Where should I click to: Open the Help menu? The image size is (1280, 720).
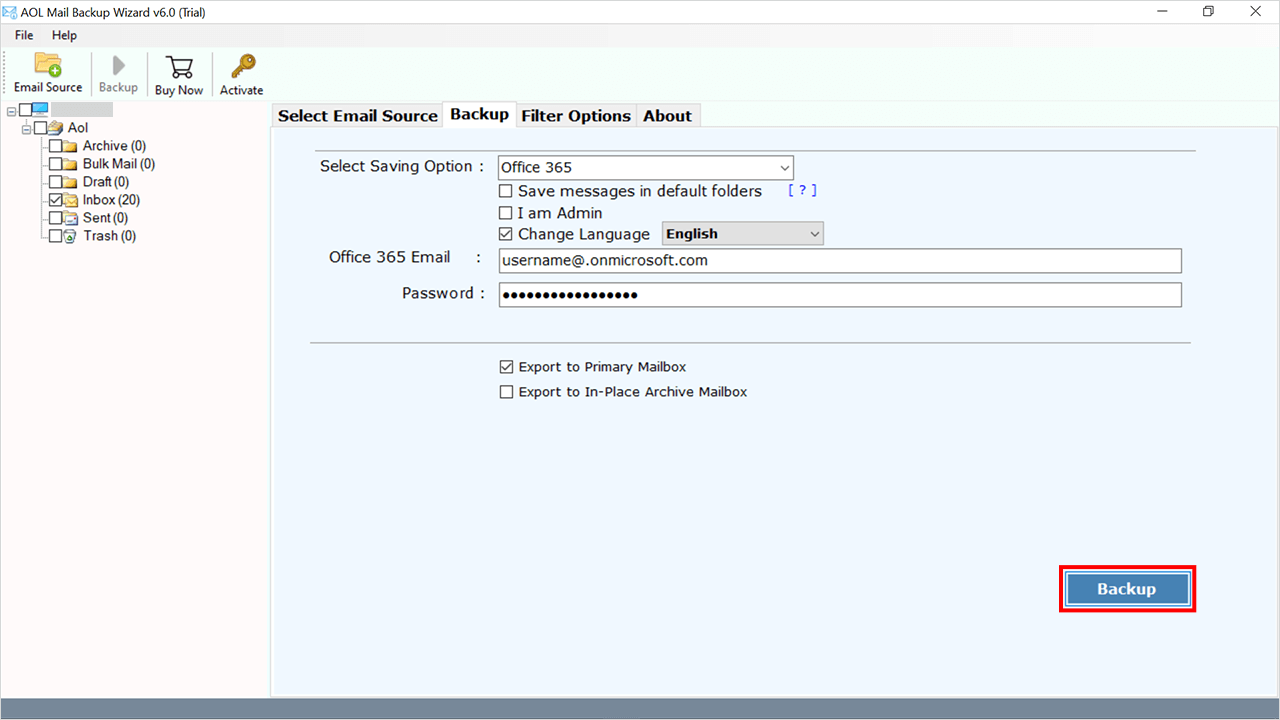[x=64, y=35]
